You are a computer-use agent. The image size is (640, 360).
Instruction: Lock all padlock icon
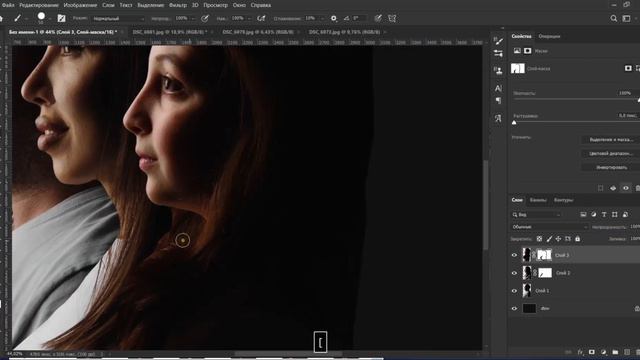578,239
